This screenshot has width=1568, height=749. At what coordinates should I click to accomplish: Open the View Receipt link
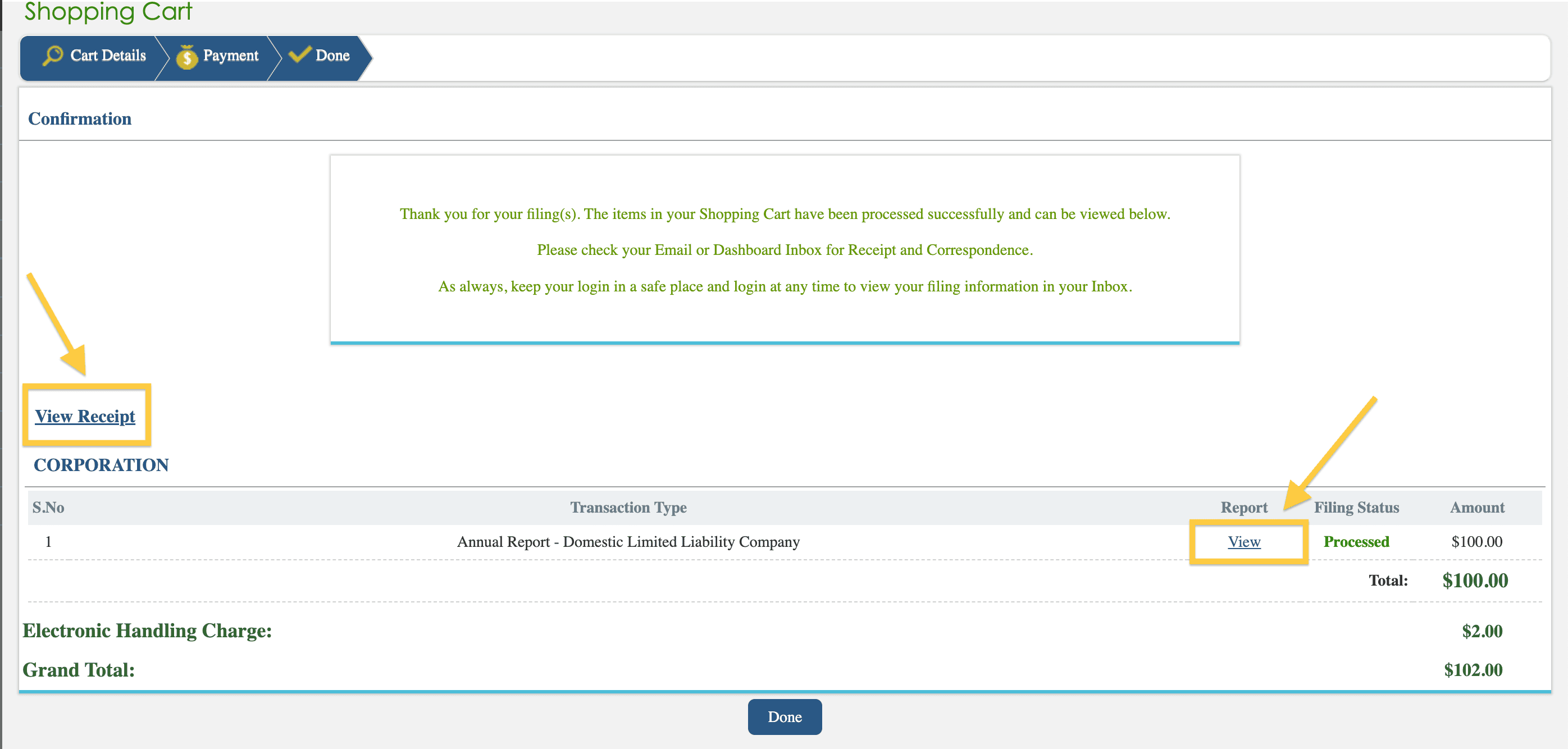pyautogui.click(x=85, y=416)
